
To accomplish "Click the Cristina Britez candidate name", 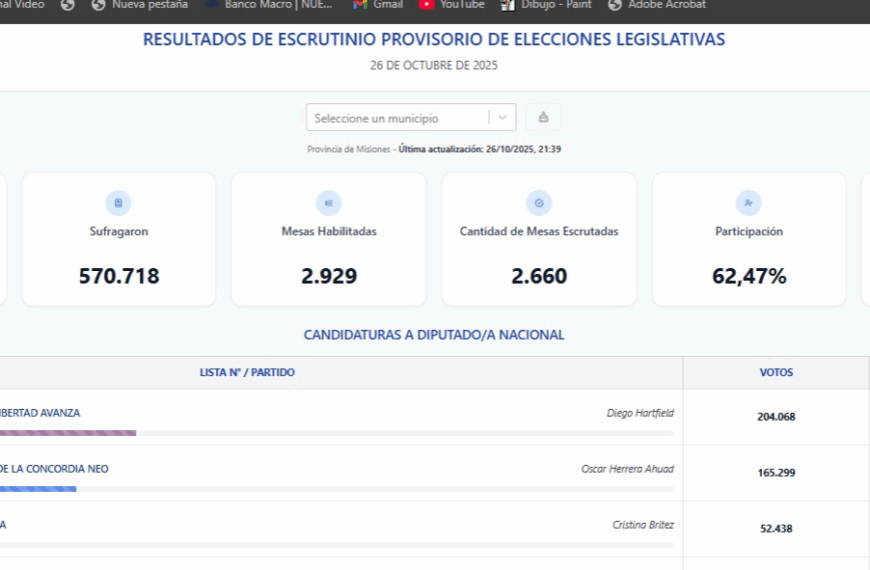I will pos(643,525).
